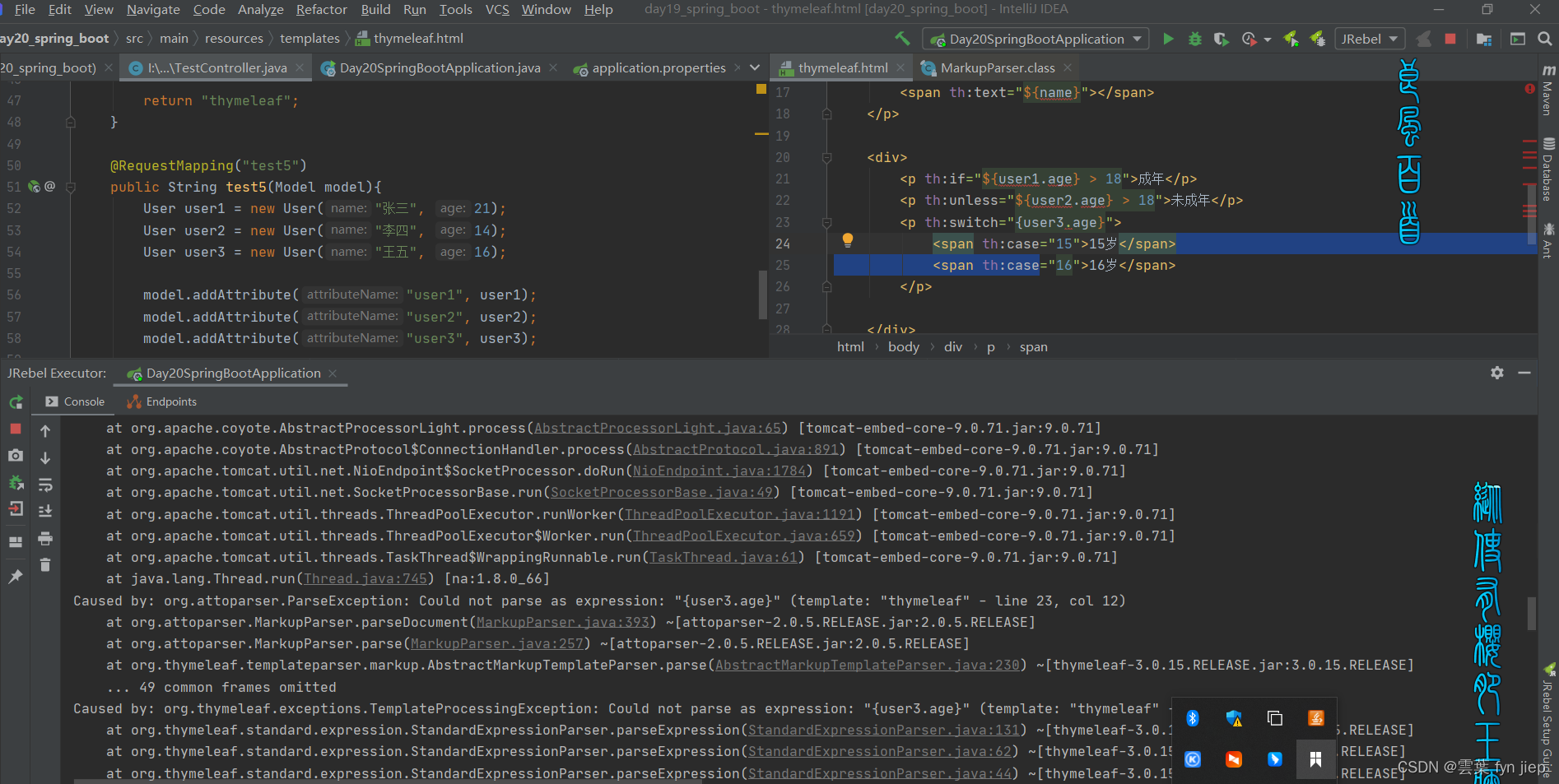Toggle scroll to end of console output
The width and height of the screenshot is (1559, 784).
pyautogui.click(x=45, y=511)
